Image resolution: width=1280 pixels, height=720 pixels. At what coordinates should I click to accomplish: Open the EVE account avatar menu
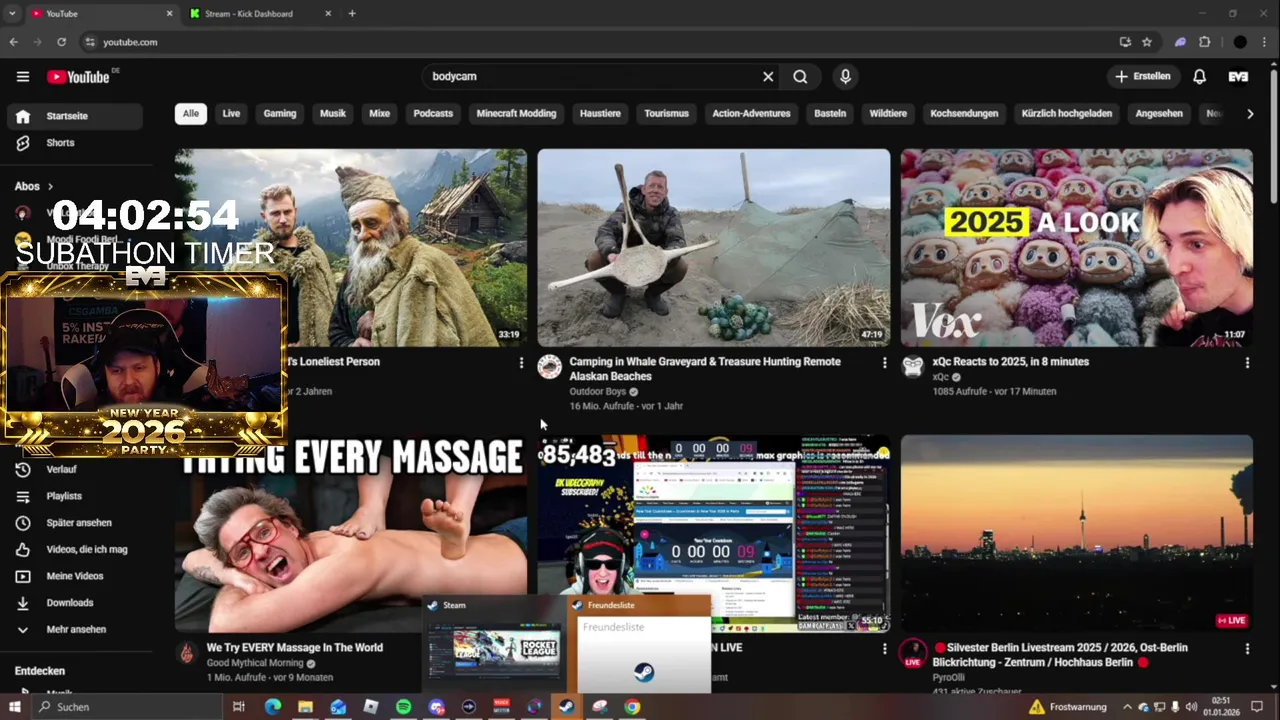click(x=1238, y=76)
